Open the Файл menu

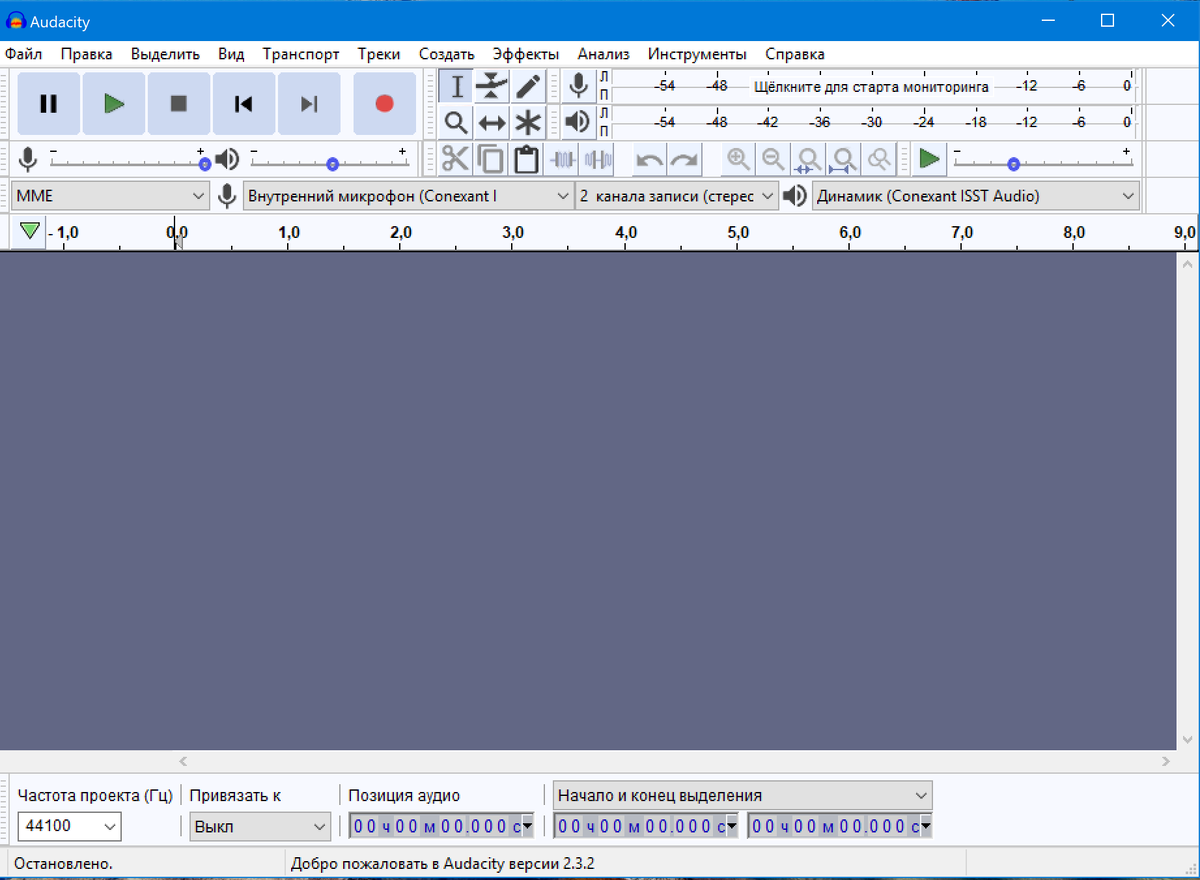click(23, 54)
